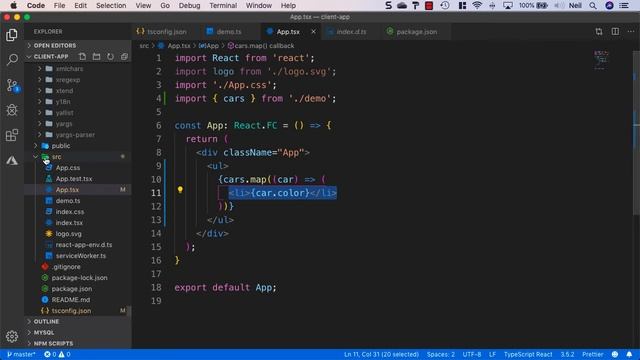Viewport: 640px width, 360px height.
Task: Create a new file in CLIENT-APP
Action: click(82, 56)
